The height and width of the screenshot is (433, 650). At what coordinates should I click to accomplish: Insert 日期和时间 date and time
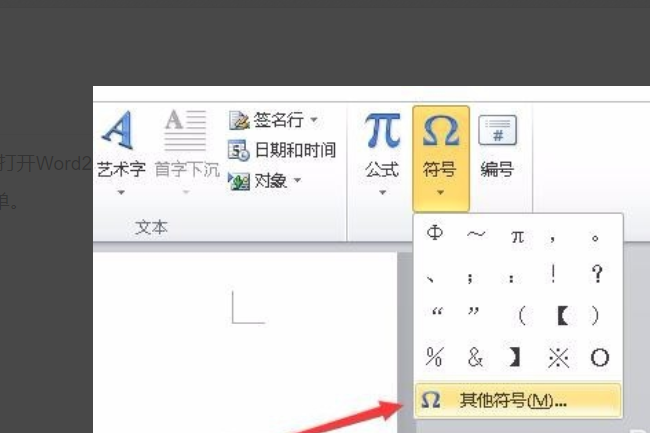click(x=282, y=150)
